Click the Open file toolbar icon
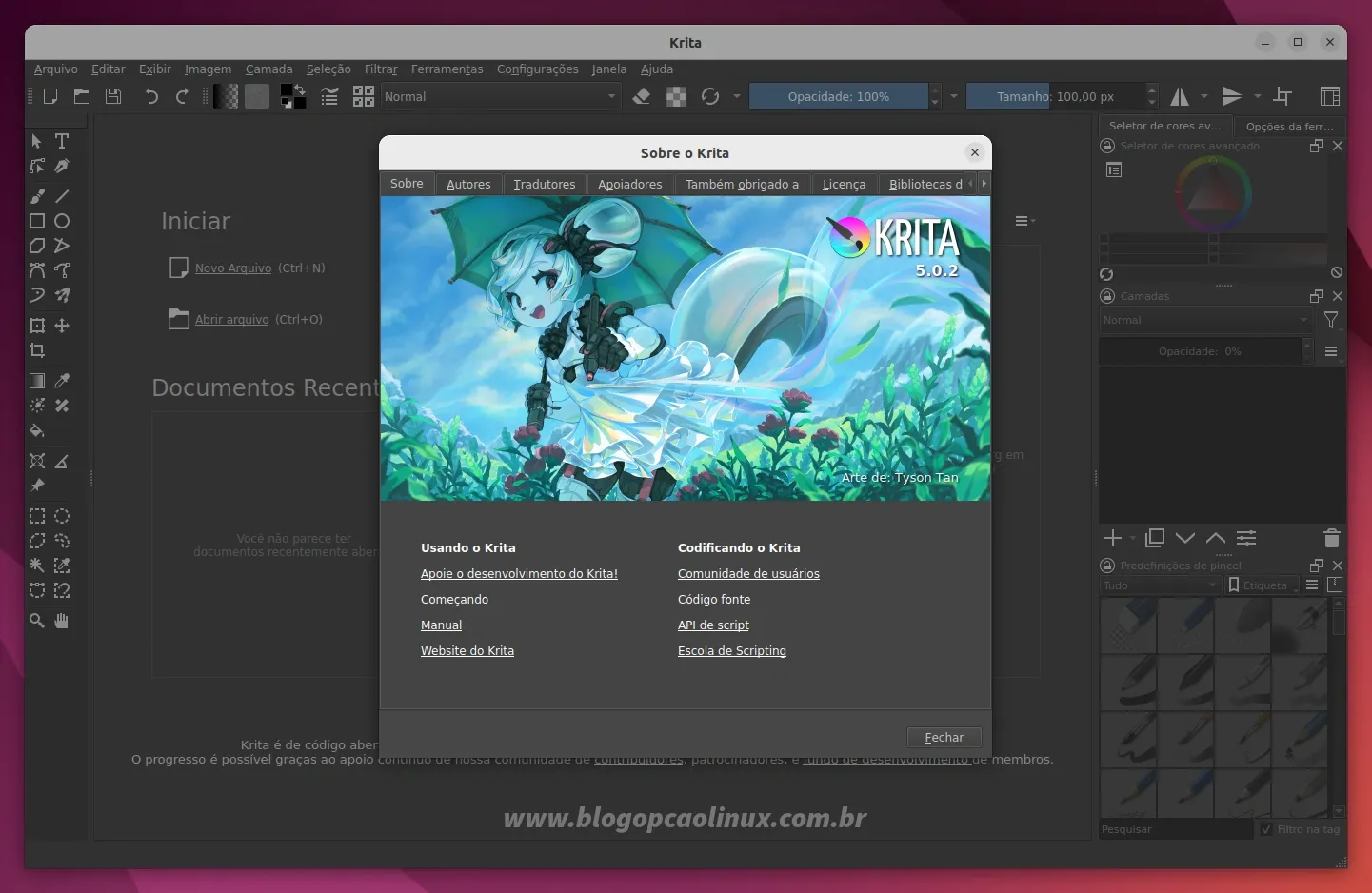1372x893 pixels. coord(82,96)
